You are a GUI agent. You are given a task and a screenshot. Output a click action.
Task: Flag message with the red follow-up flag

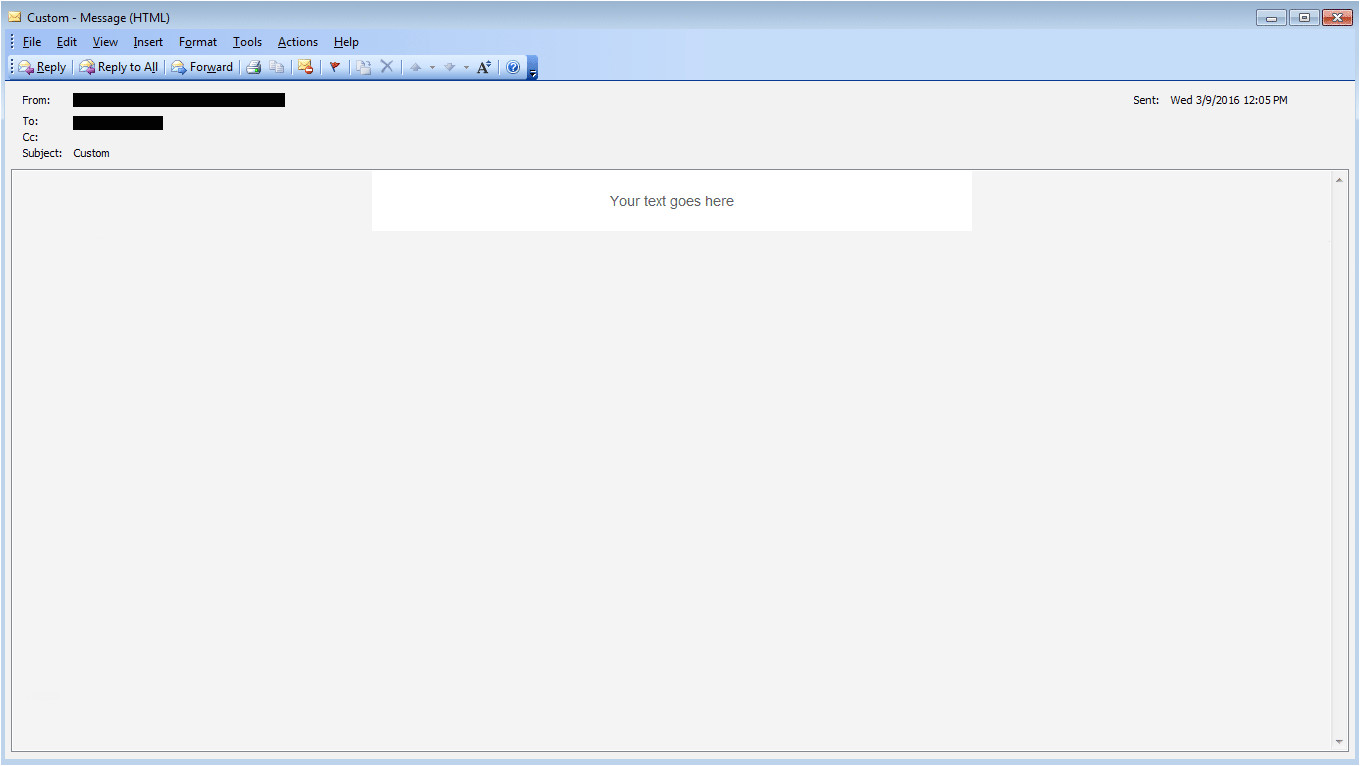(335, 67)
